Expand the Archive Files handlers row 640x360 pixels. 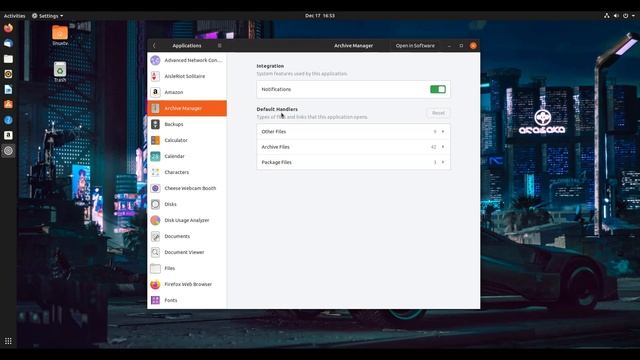click(x=353, y=147)
